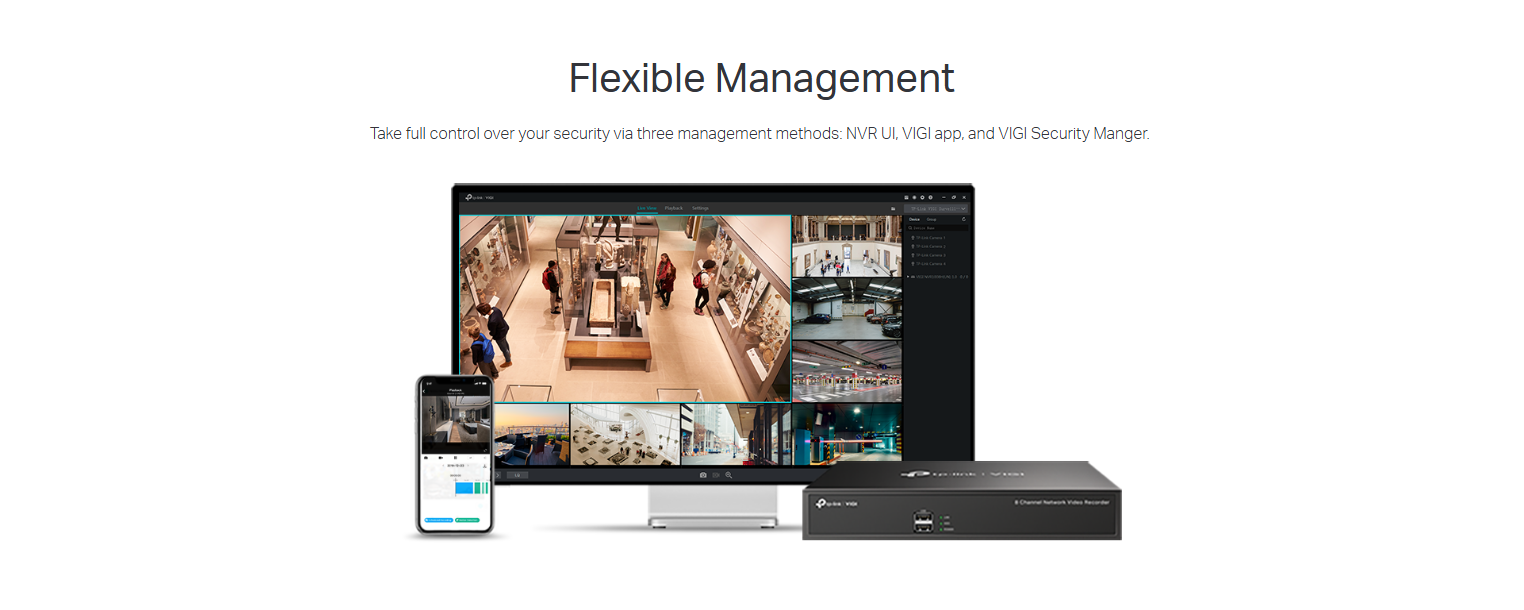This screenshot has width=1524, height=610.
Task: Tap the blue button at phone screen bottom
Action: [x=438, y=520]
